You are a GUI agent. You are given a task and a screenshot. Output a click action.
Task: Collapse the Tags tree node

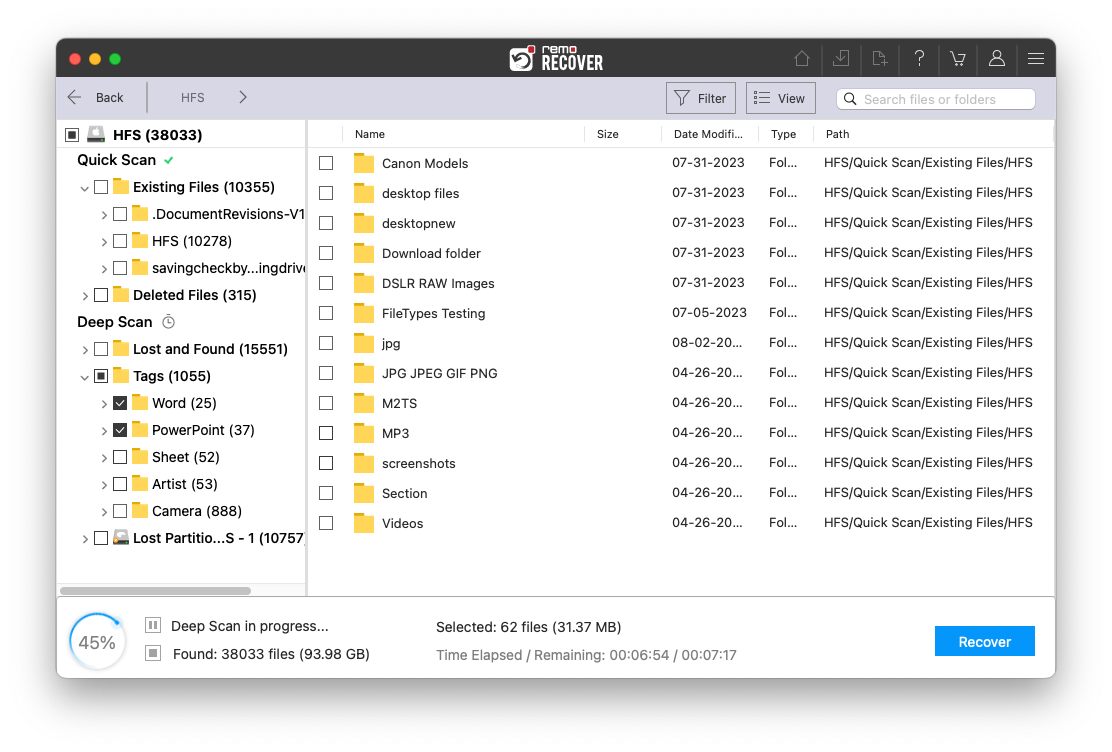(x=85, y=375)
